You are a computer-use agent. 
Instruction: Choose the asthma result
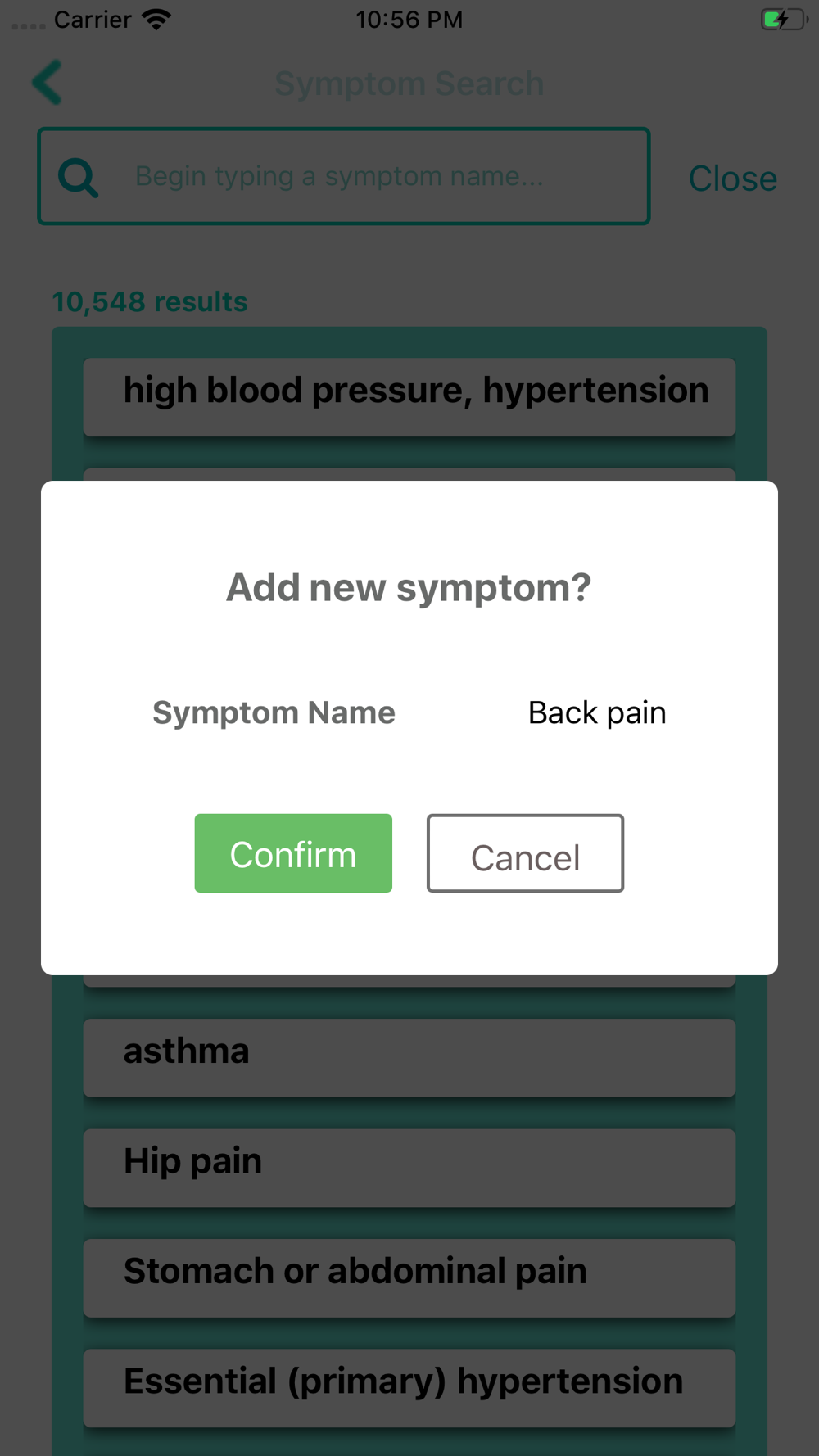(409, 1057)
